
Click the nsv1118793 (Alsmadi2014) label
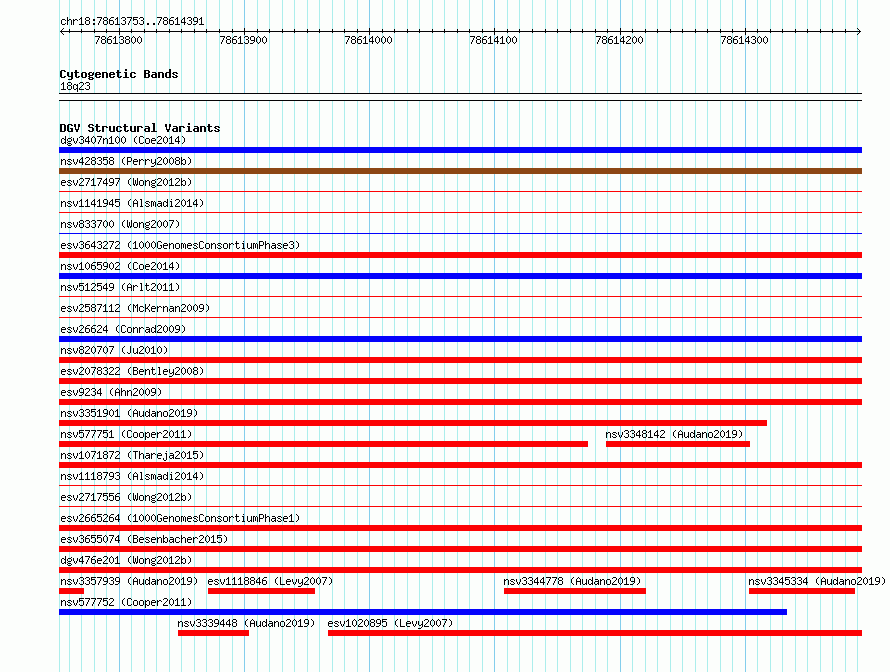click(x=132, y=476)
